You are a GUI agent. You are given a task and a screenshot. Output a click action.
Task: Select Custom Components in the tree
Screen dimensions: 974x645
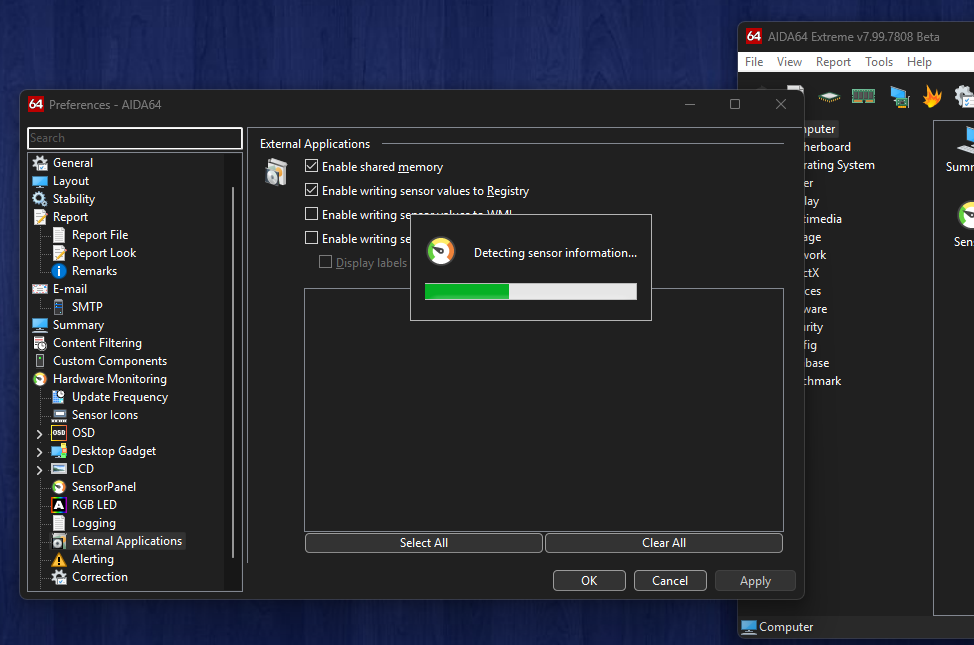click(x=110, y=361)
